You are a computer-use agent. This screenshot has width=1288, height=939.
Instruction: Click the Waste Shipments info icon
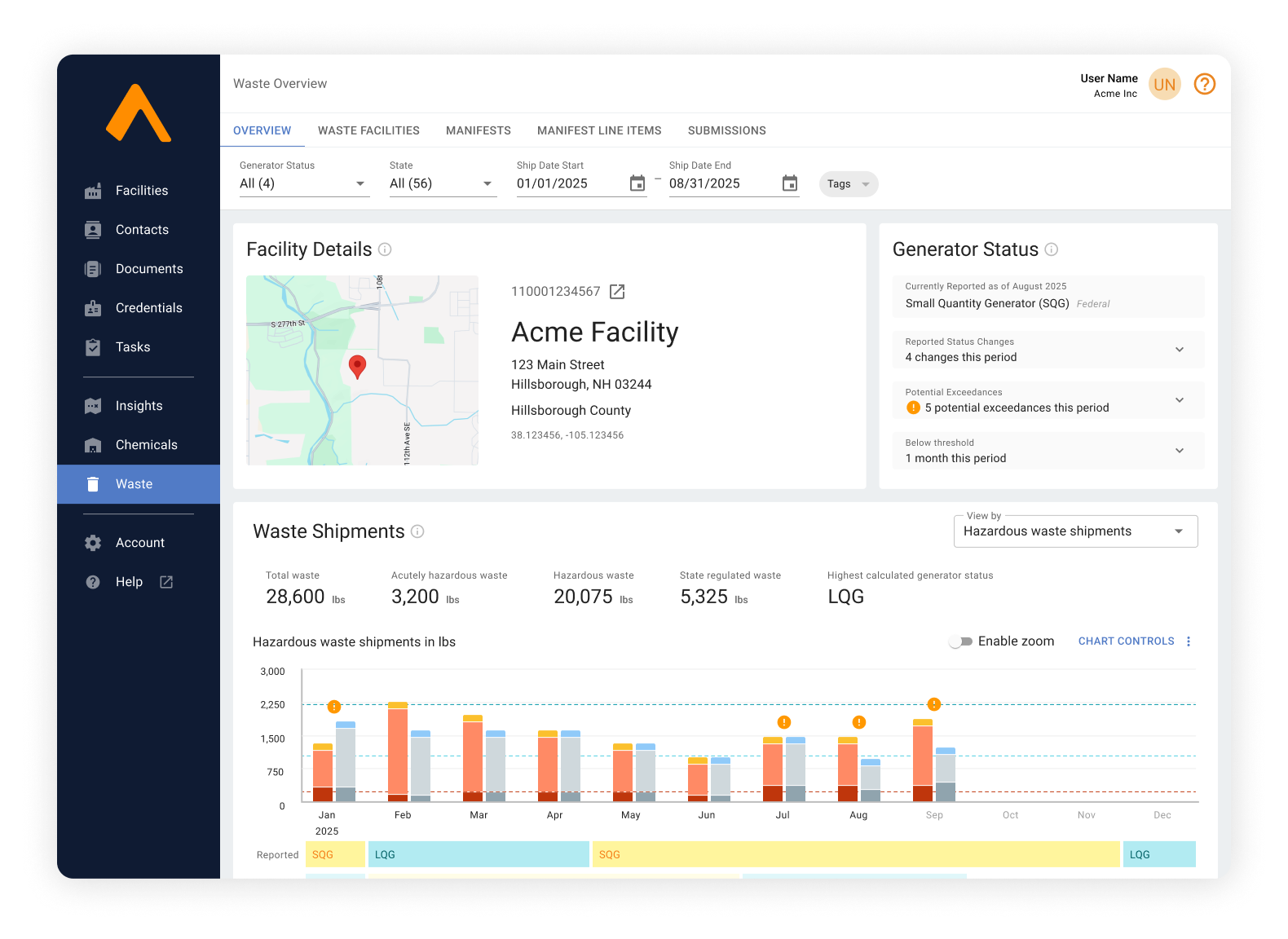[x=417, y=531]
